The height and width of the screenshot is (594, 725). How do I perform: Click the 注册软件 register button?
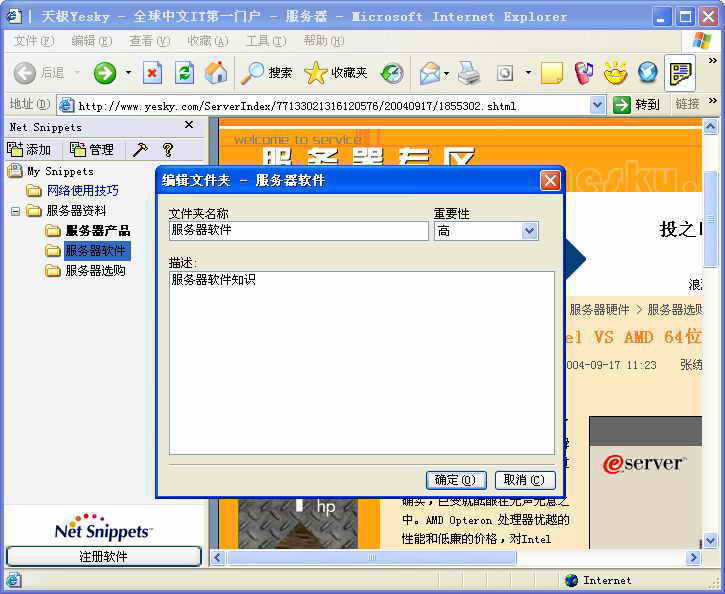click(104, 557)
